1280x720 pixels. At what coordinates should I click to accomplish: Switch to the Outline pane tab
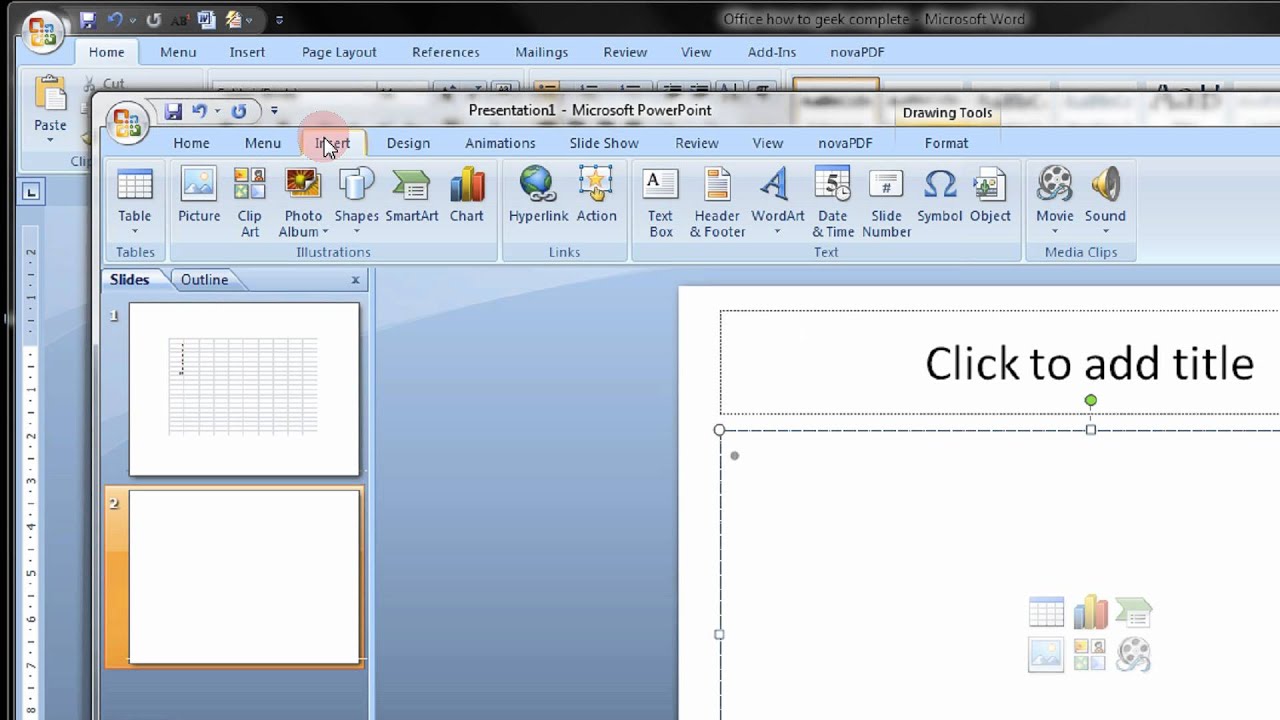(x=204, y=280)
